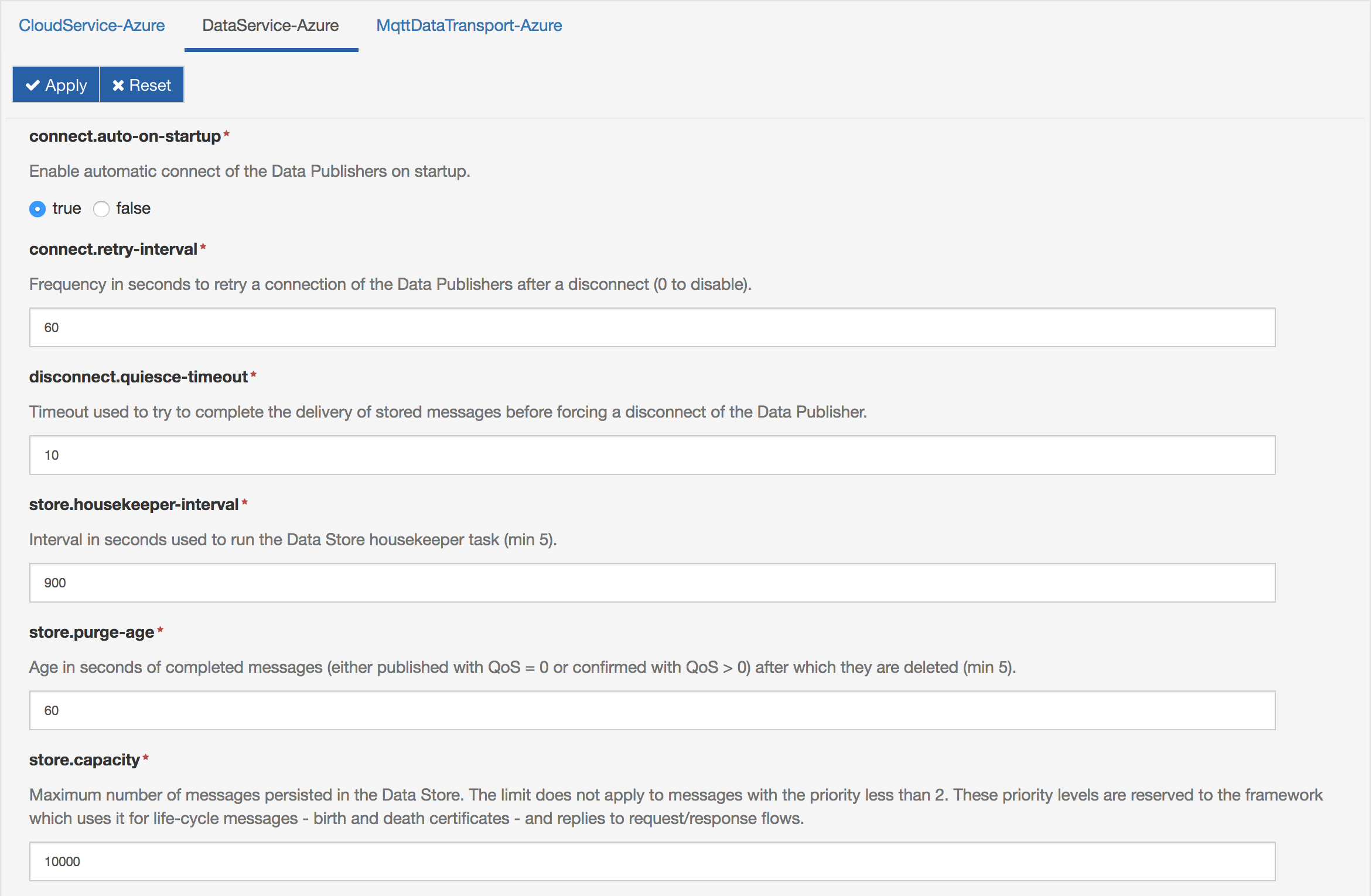Click the 'Interval in seconds used' description
1372x896 pixels.
pyautogui.click(x=293, y=540)
